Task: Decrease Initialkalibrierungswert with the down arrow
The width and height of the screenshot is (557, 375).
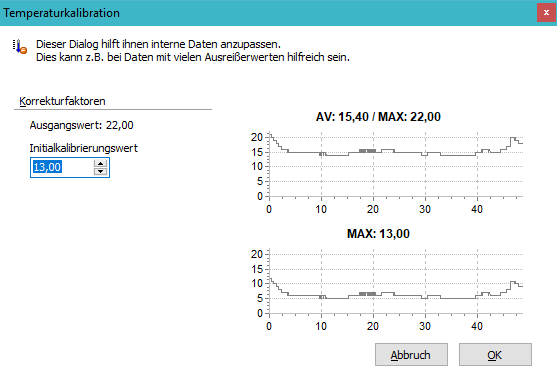Action: click(x=101, y=172)
